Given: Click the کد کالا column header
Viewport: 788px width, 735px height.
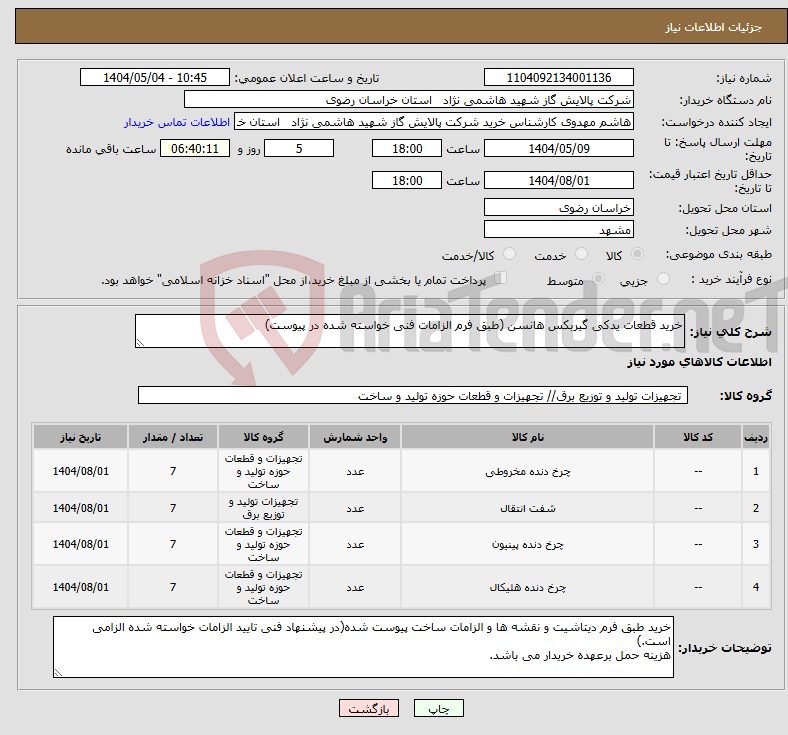Looking at the screenshot, I should 698,437.
